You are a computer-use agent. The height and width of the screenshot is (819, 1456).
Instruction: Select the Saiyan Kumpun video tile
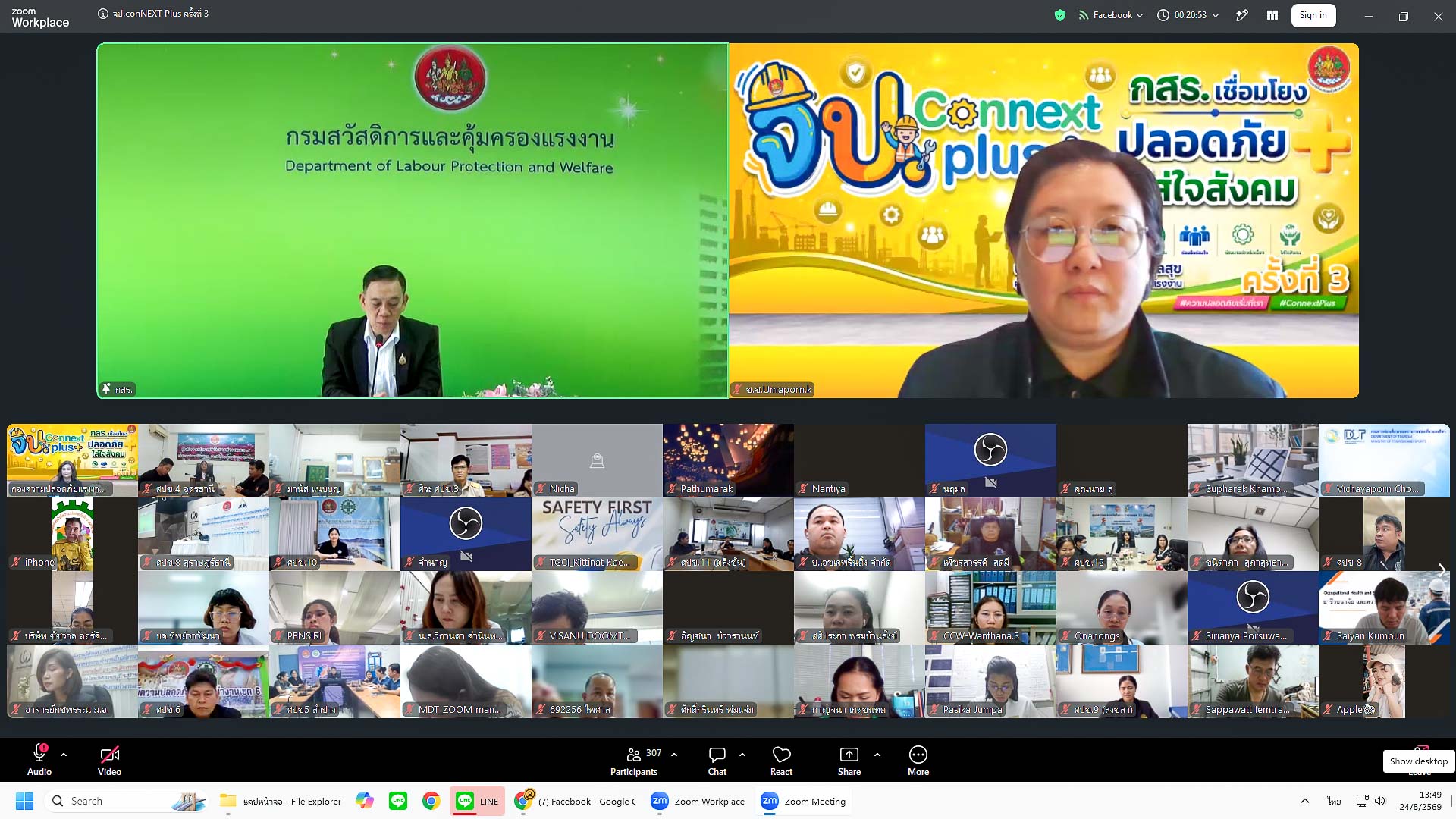(1384, 607)
